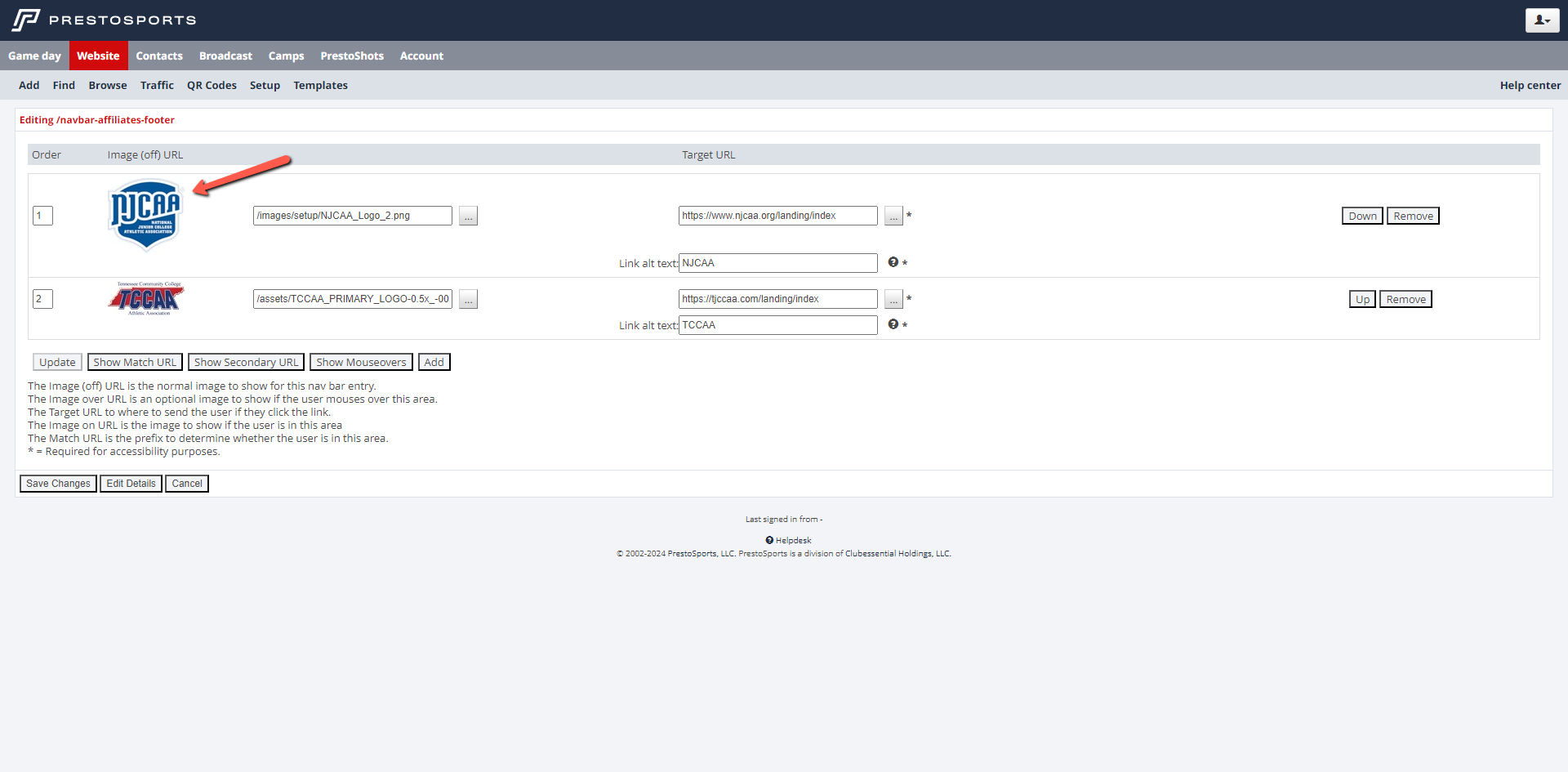
Task: Go to the PrestoShots tab
Action: (352, 56)
